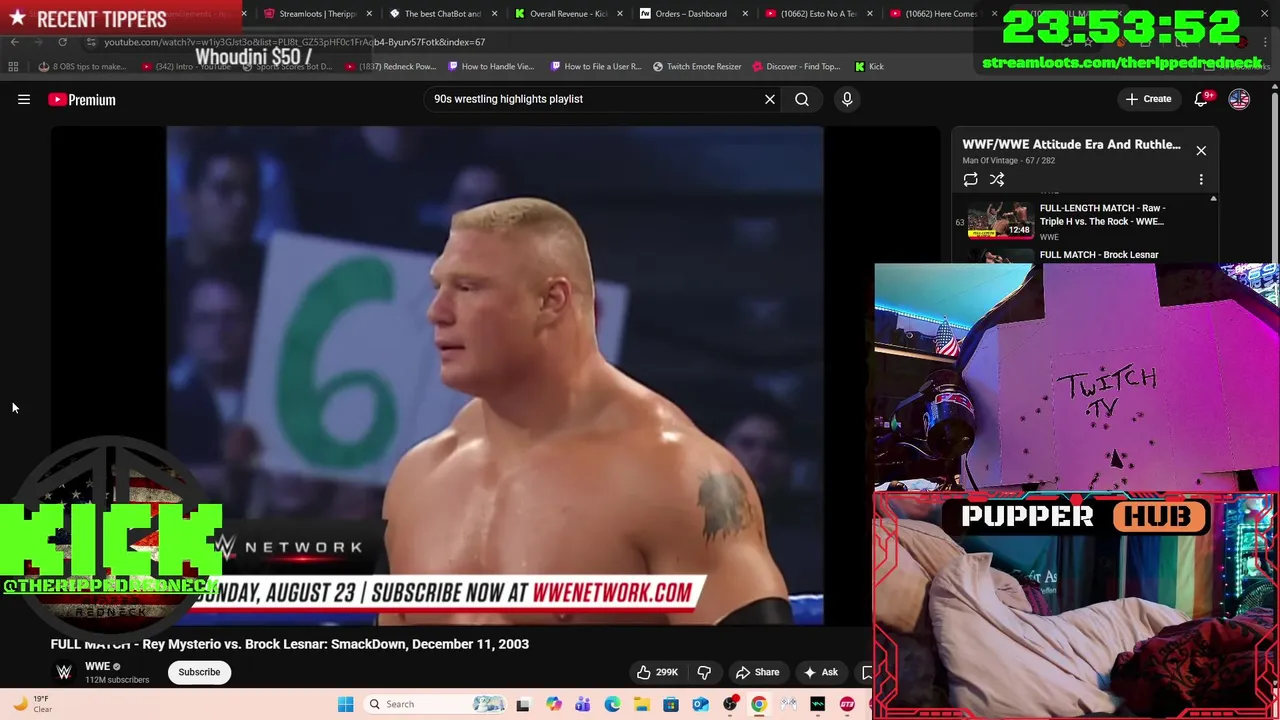Open the Create menu
Viewport: 1280px width, 720px height.
coord(1148,99)
